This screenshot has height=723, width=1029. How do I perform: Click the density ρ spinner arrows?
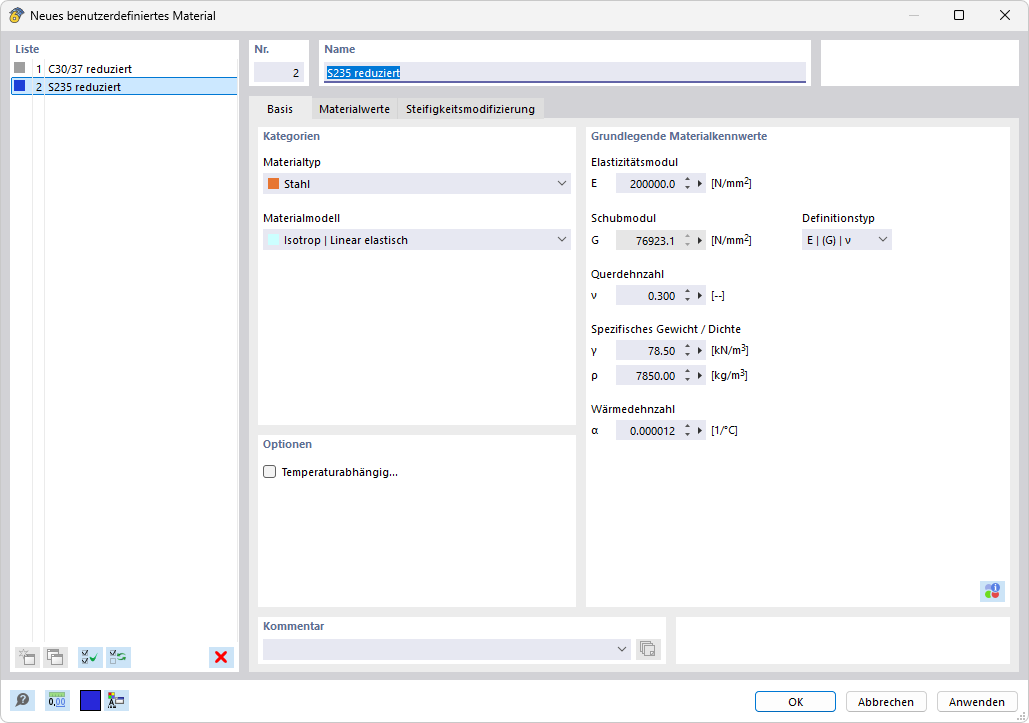pyautogui.click(x=687, y=376)
